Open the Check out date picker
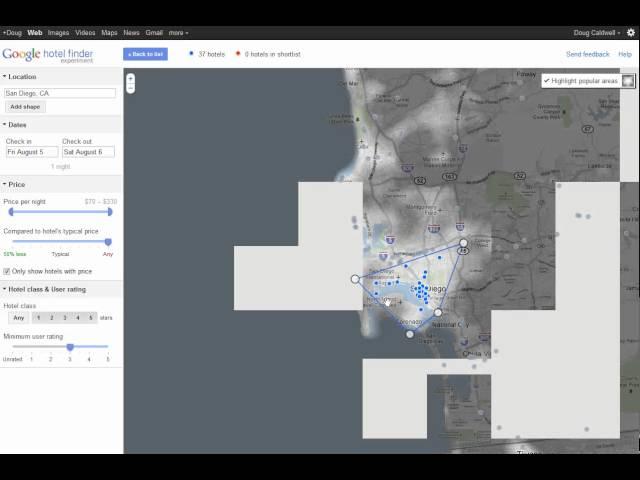Image resolution: width=640 pixels, height=480 pixels. click(88, 152)
